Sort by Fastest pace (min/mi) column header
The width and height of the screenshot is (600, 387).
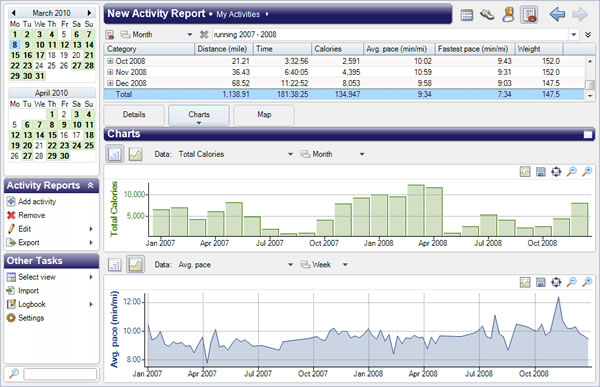click(475, 49)
